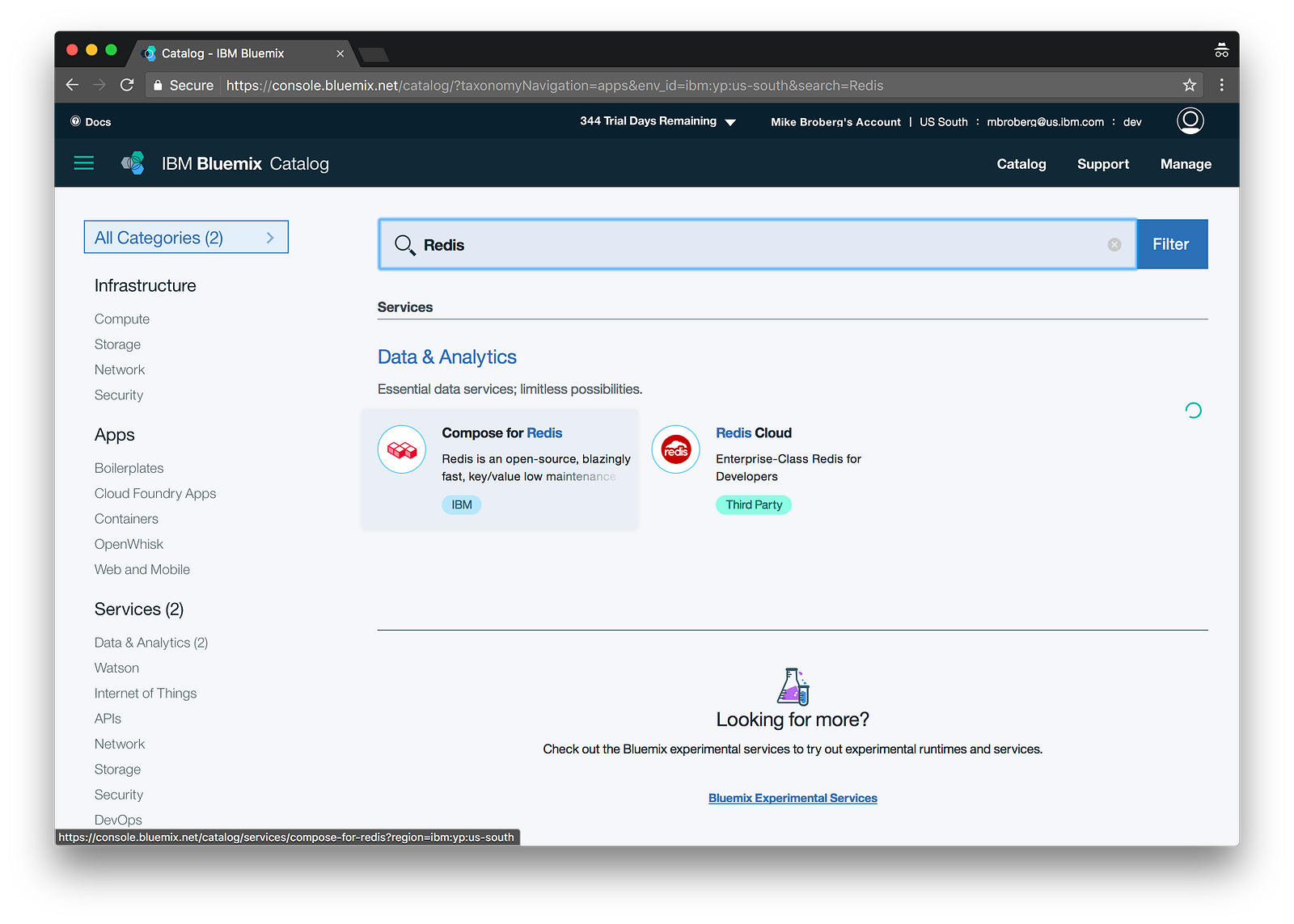Open the Manage menu
The image size is (1294, 924).
[1186, 164]
